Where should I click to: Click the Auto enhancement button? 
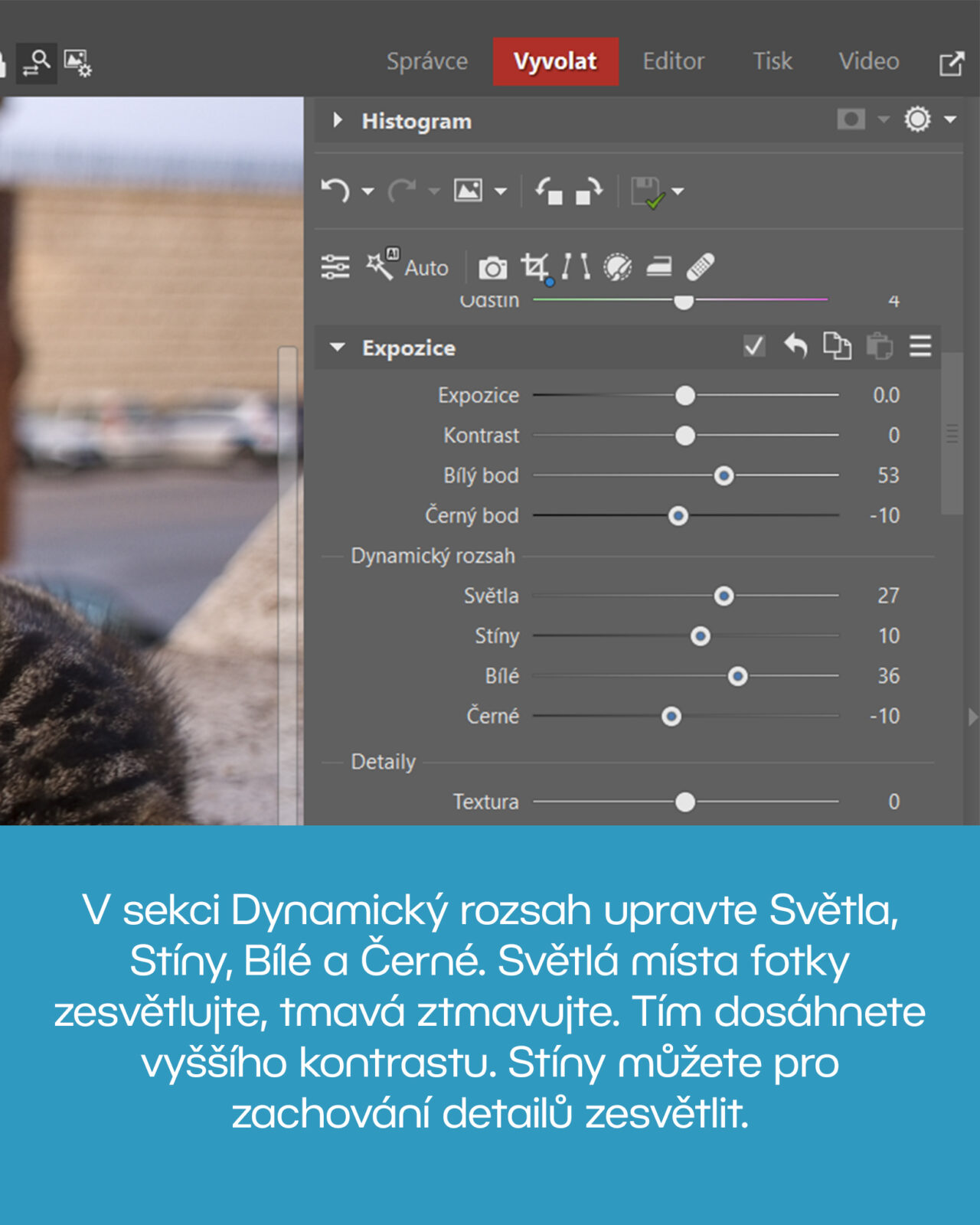[407, 267]
